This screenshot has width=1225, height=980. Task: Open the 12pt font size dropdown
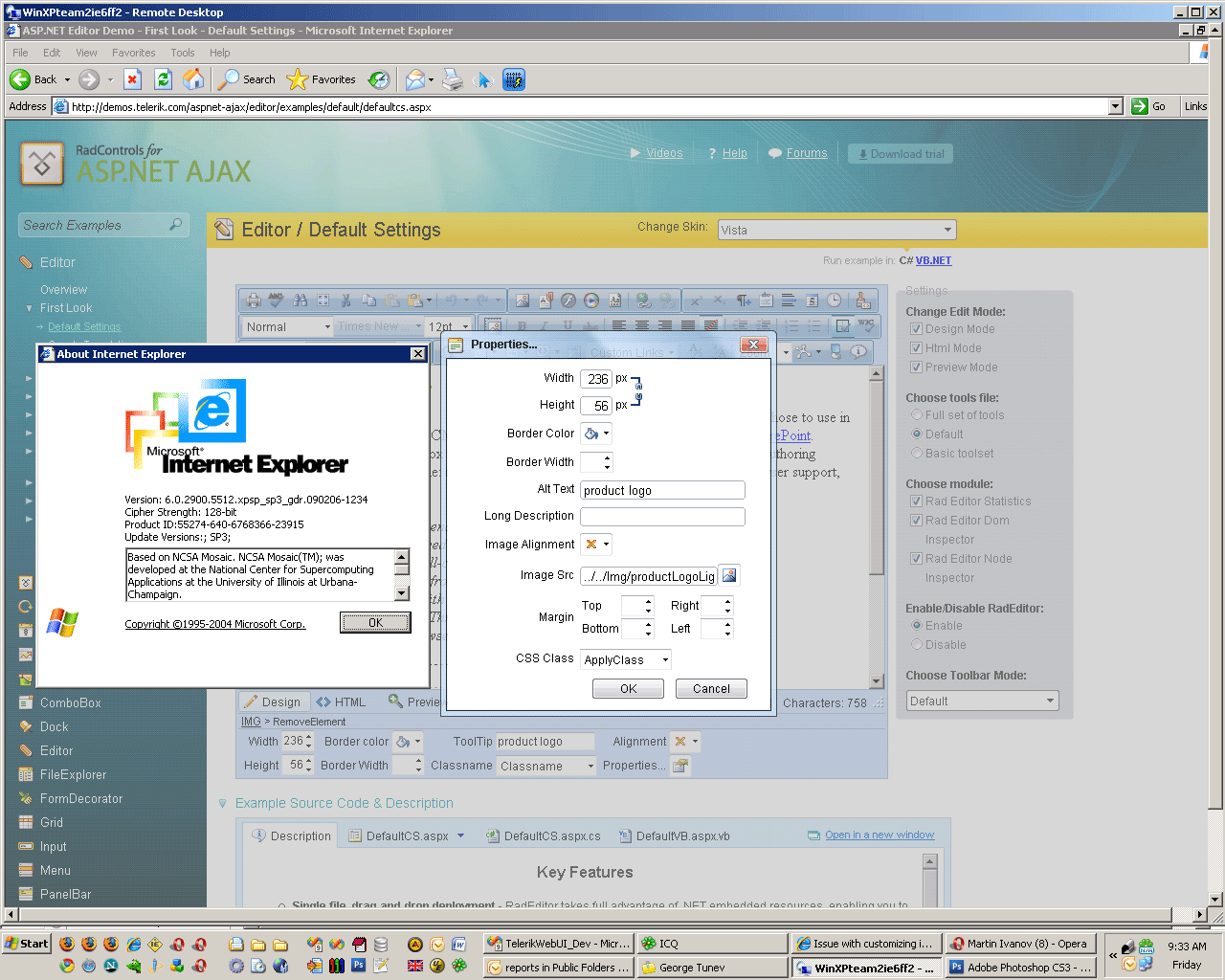(449, 326)
